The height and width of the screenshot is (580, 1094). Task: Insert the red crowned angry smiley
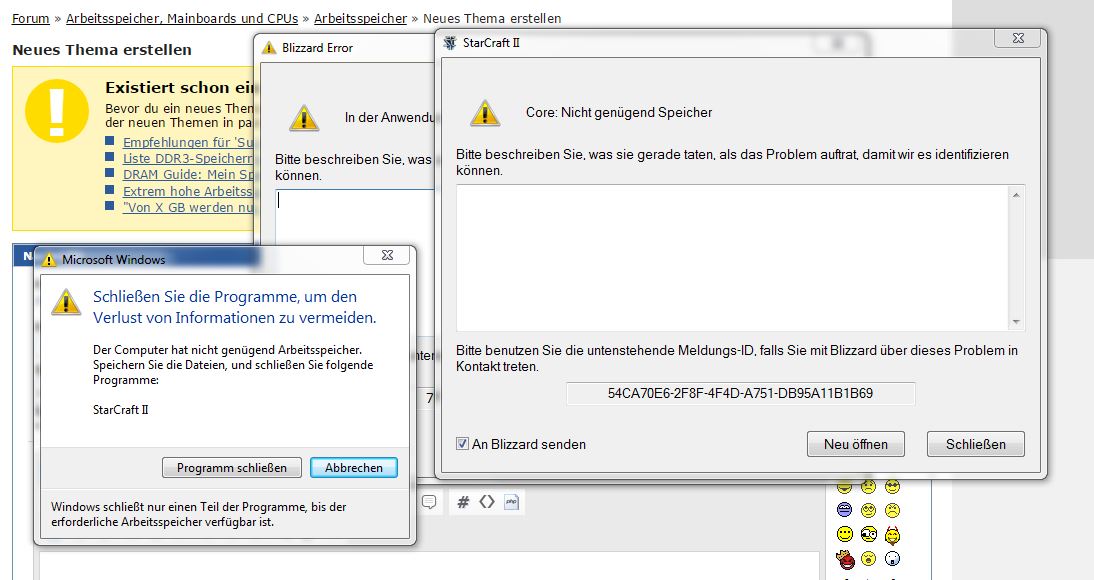(x=846, y=559)
